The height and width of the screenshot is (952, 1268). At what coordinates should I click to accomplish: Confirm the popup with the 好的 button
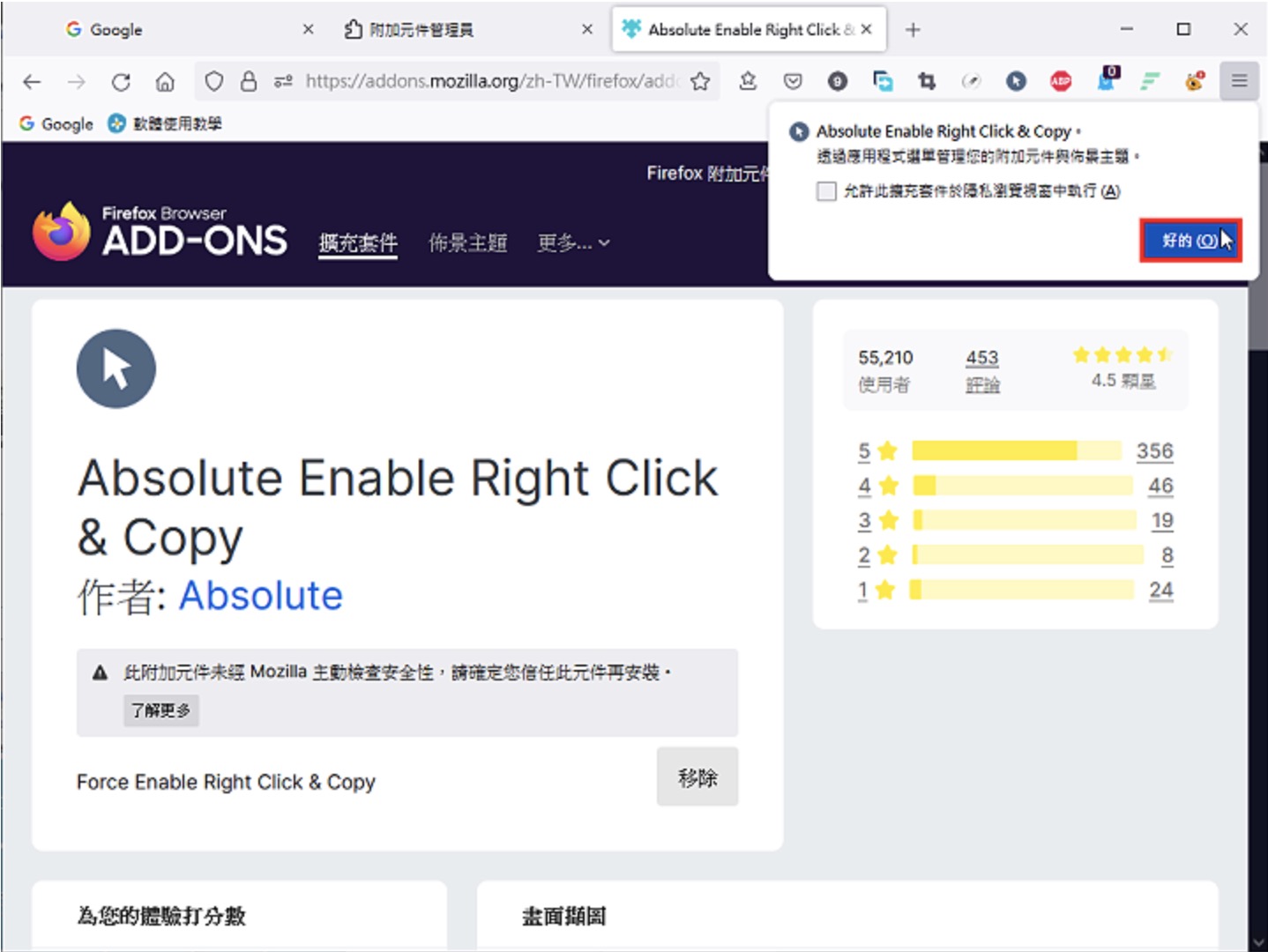(1190, 241)
